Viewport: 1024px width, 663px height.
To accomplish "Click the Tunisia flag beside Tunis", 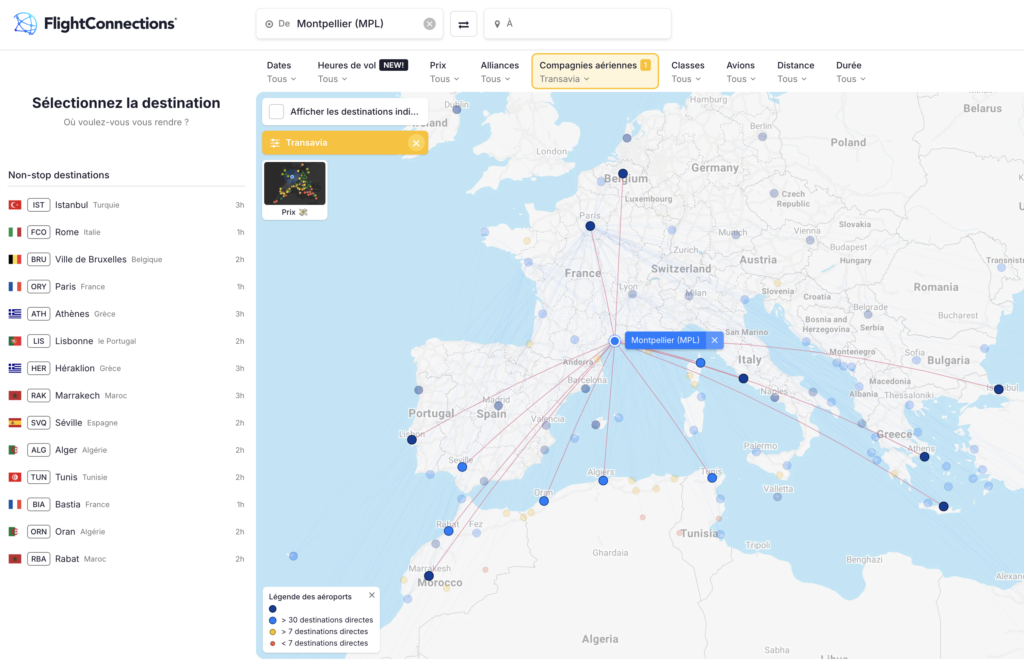I will (14, 477).
